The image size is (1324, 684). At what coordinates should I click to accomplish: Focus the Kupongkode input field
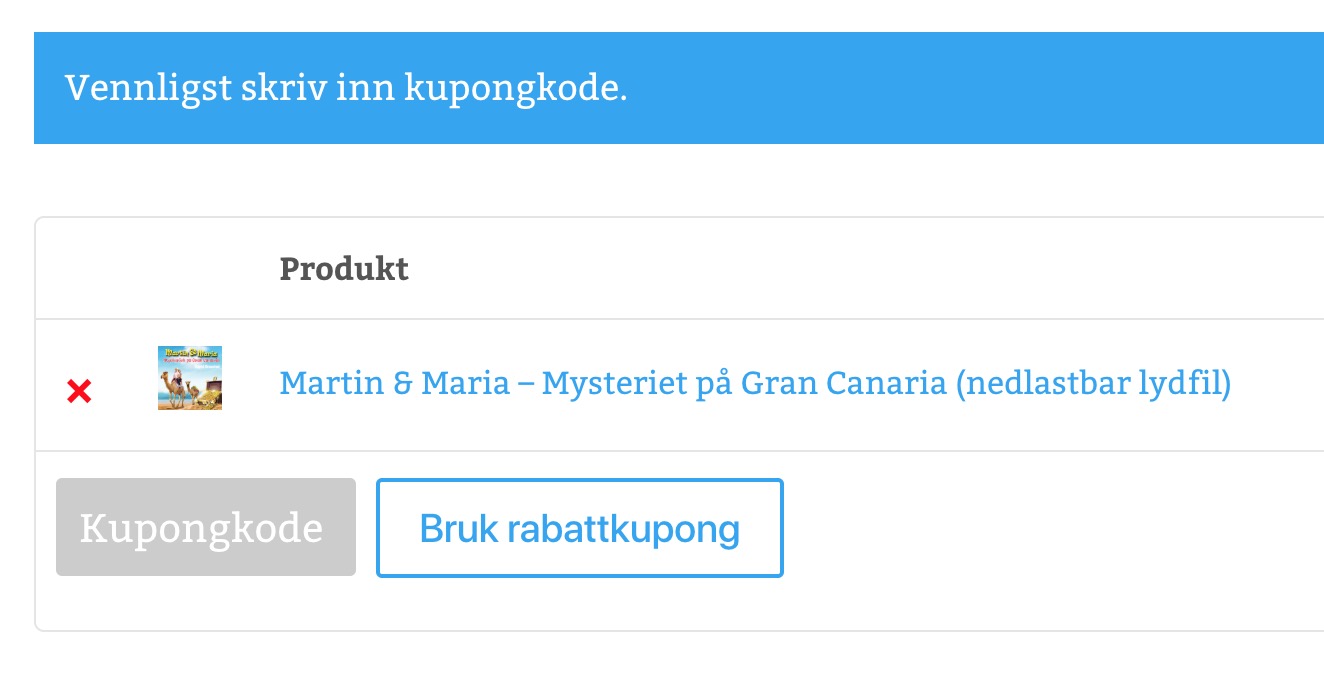206,527
